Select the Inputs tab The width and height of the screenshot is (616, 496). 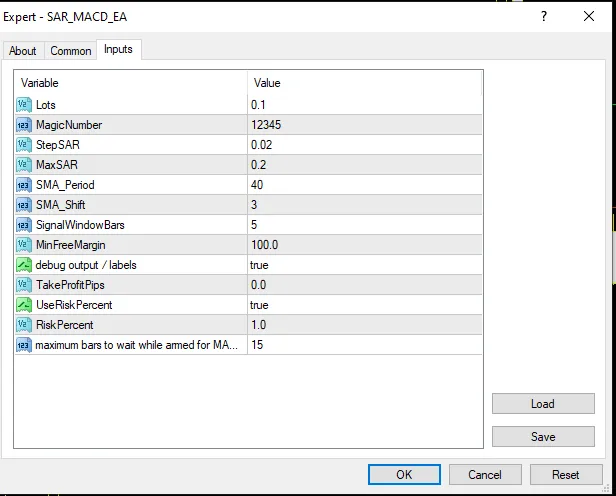point(118,49)
